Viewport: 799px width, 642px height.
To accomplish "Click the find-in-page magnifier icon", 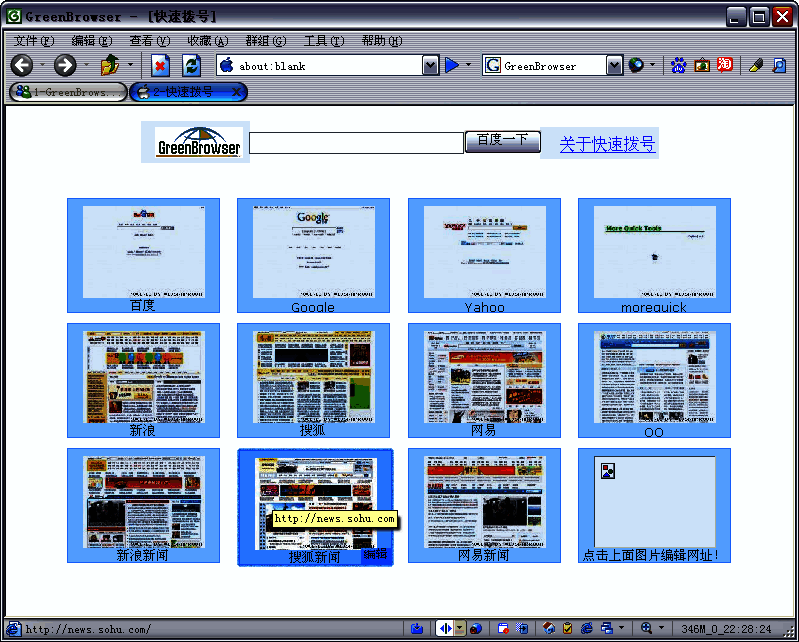I will coord(779,65).
